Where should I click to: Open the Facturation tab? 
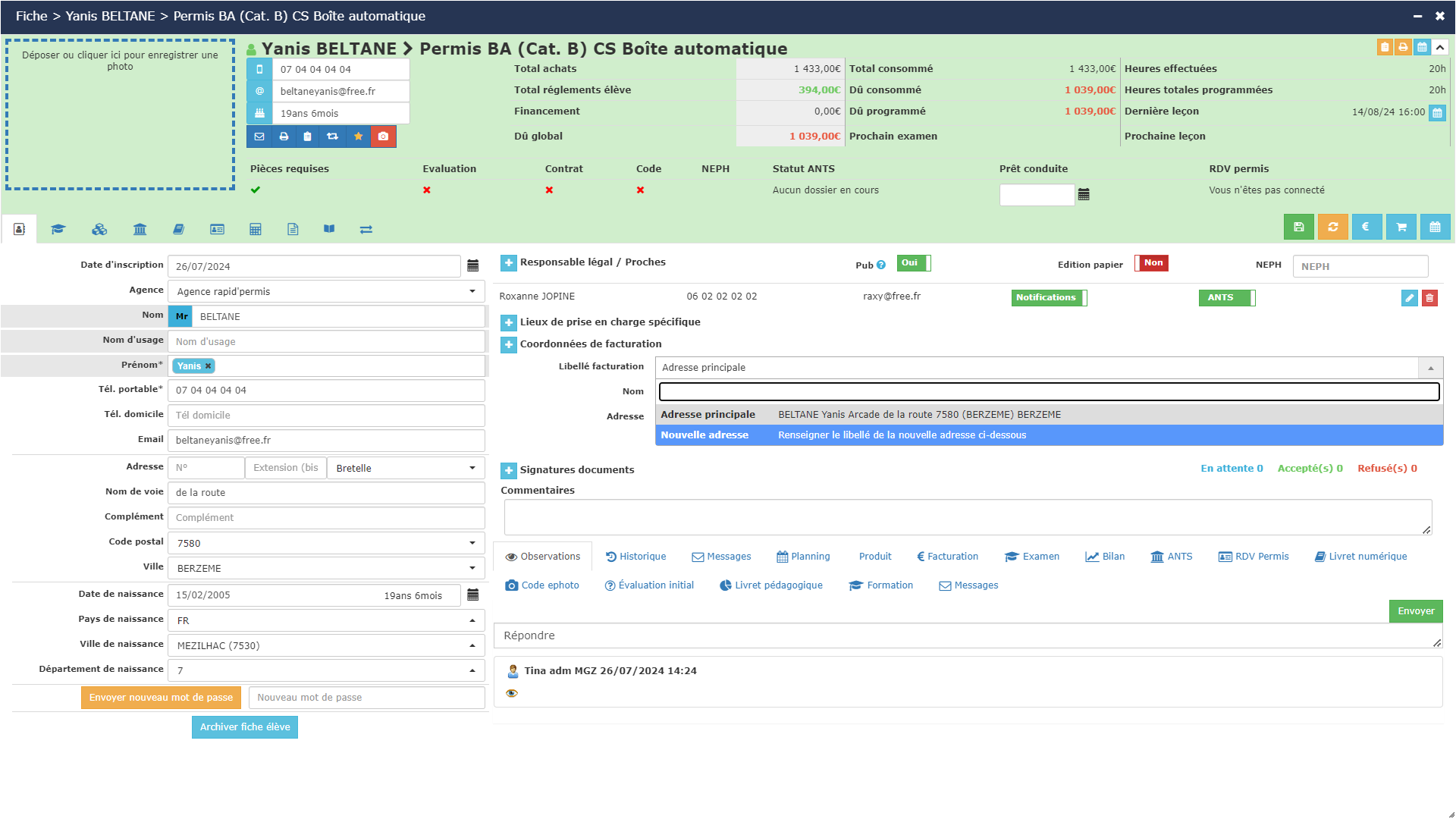click(947, 557)
